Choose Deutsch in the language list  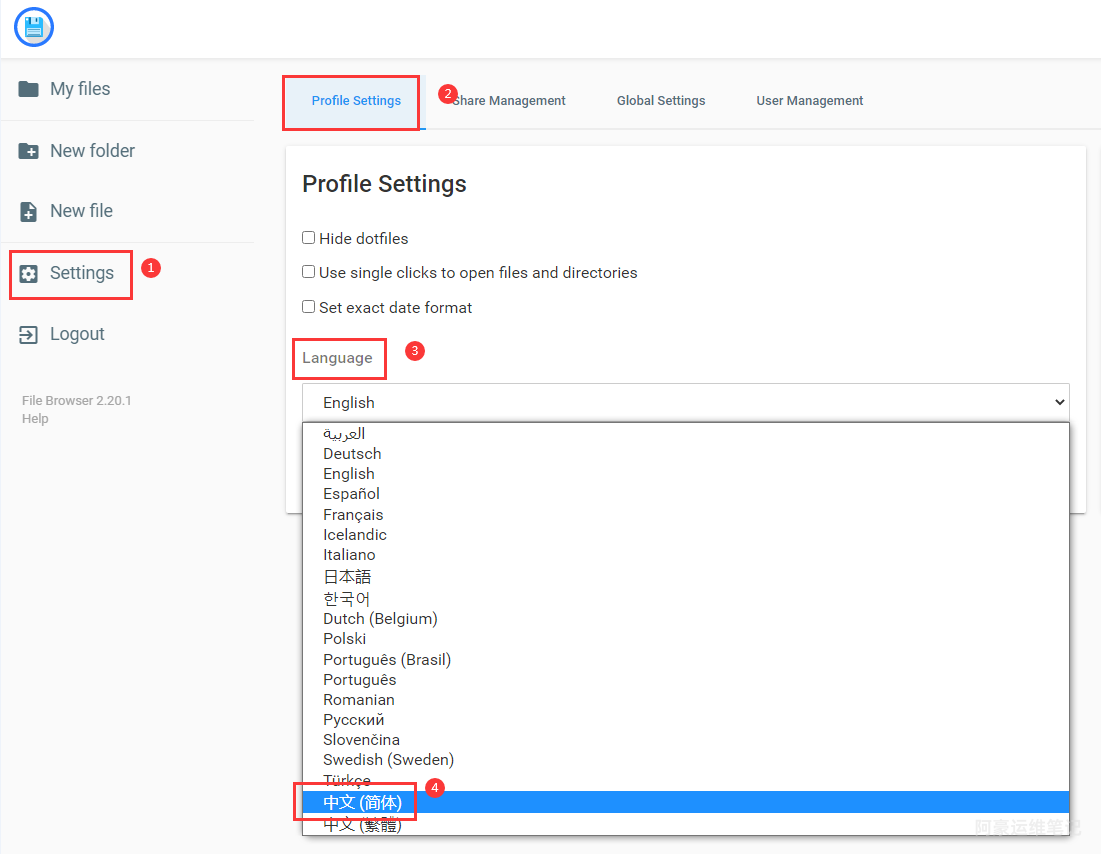coord(352,454)
